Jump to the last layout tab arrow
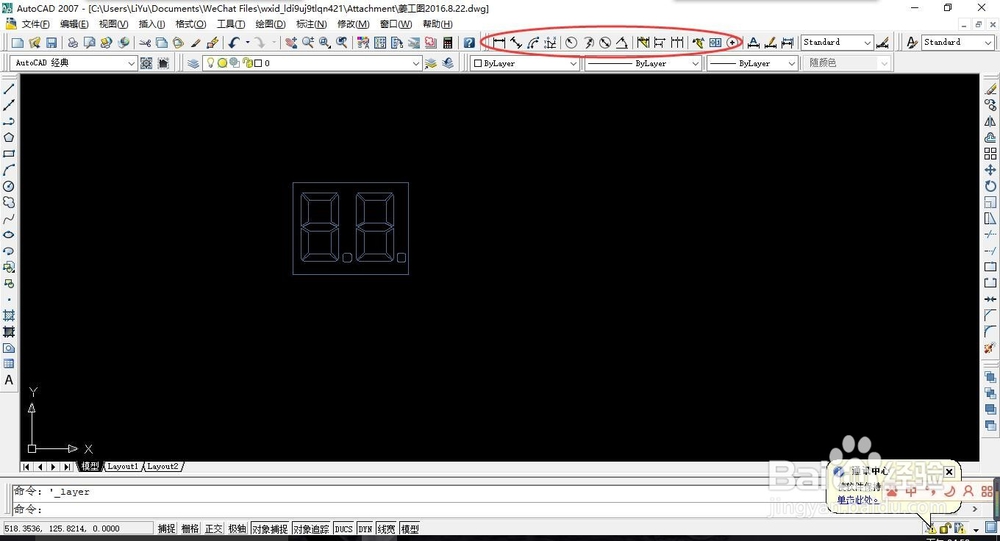Image resolution: width=1000 pixels, height=541 pixels. point(67,467)
